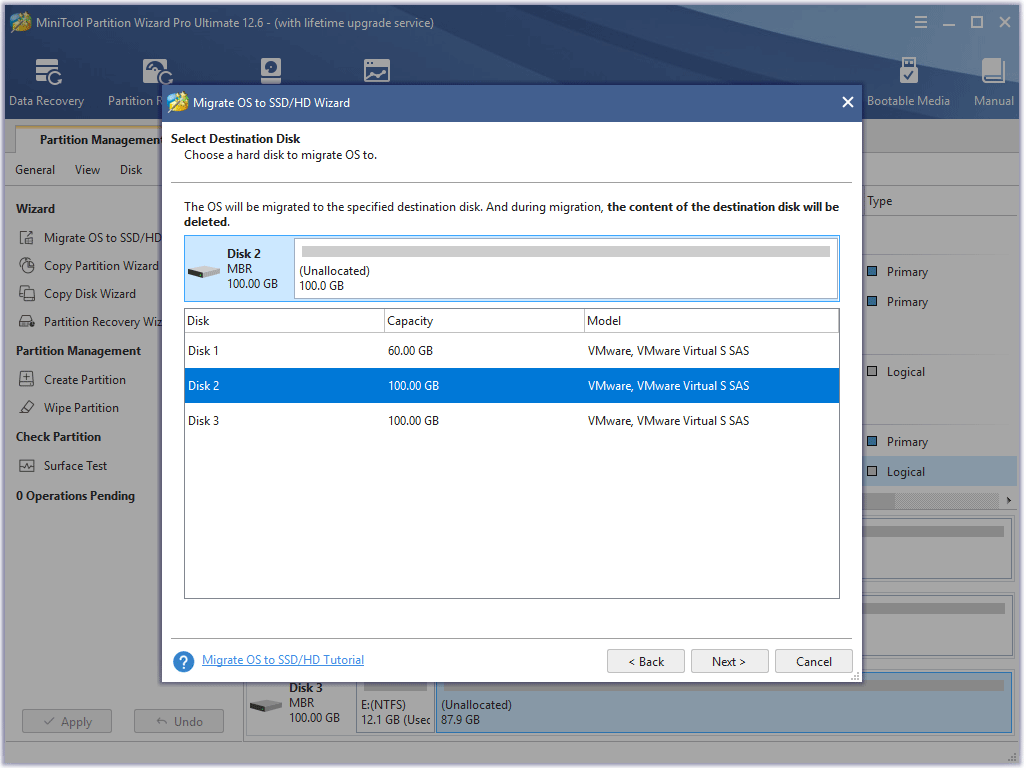Click Surface Test entry
This screenshot has height=770, width=1026.
pos(75,466)
